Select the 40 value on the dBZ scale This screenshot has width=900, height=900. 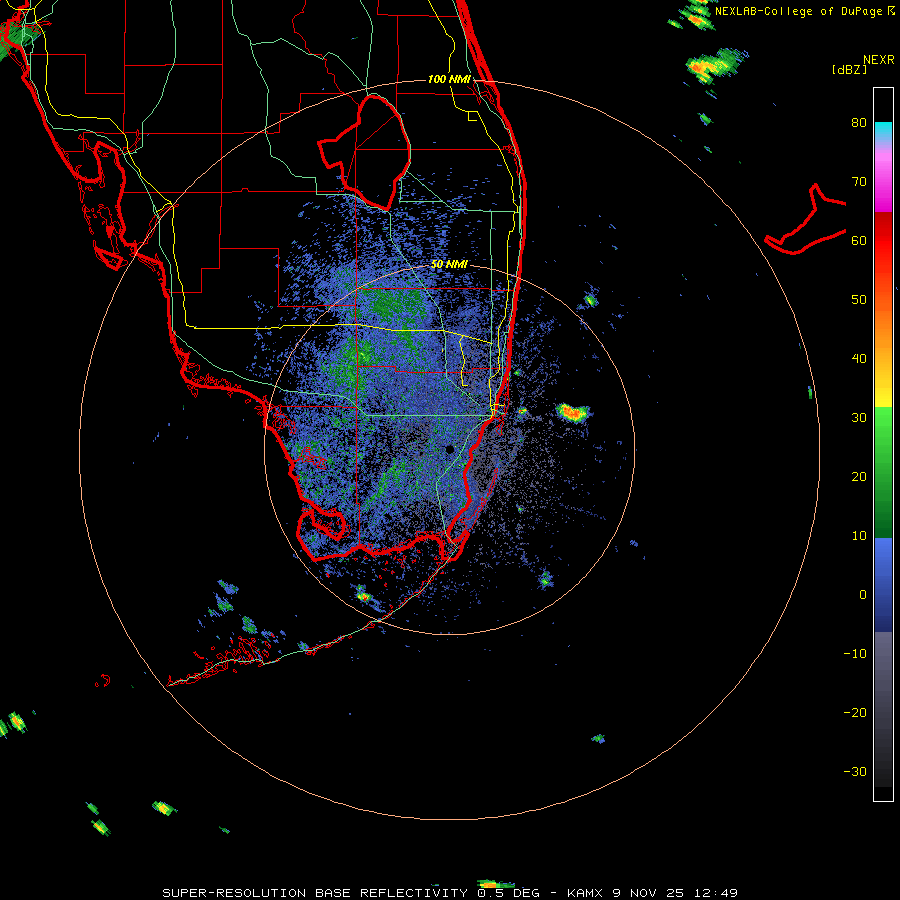click(x=859, y=359)
